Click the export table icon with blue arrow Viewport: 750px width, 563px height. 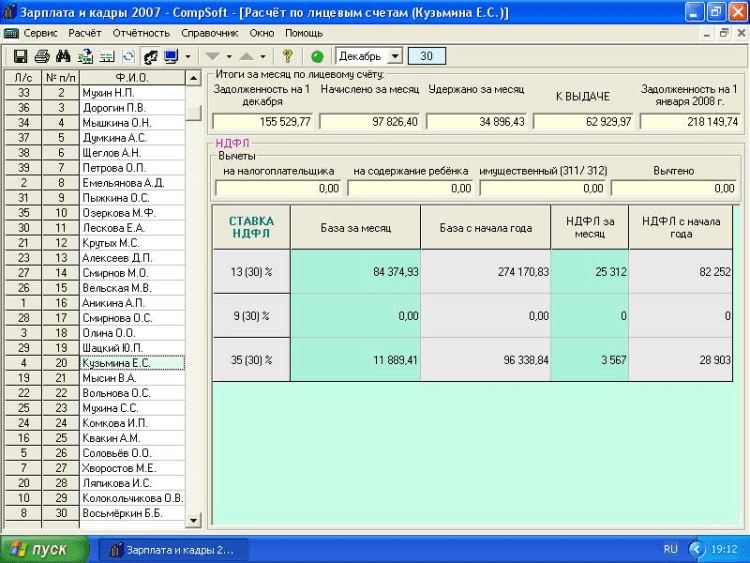click(85, 56)
